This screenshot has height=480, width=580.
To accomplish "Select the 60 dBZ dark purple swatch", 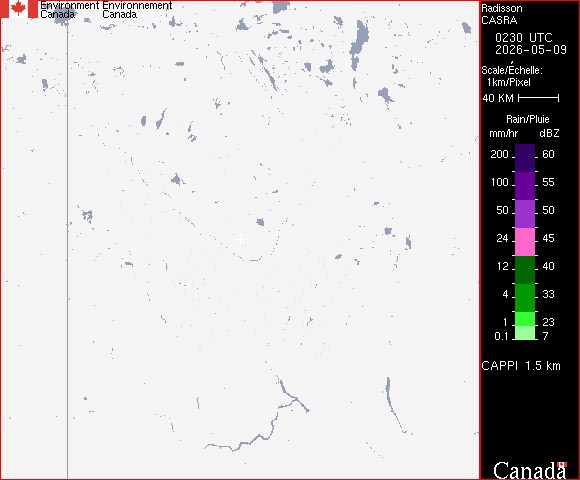I will (525, 158).
